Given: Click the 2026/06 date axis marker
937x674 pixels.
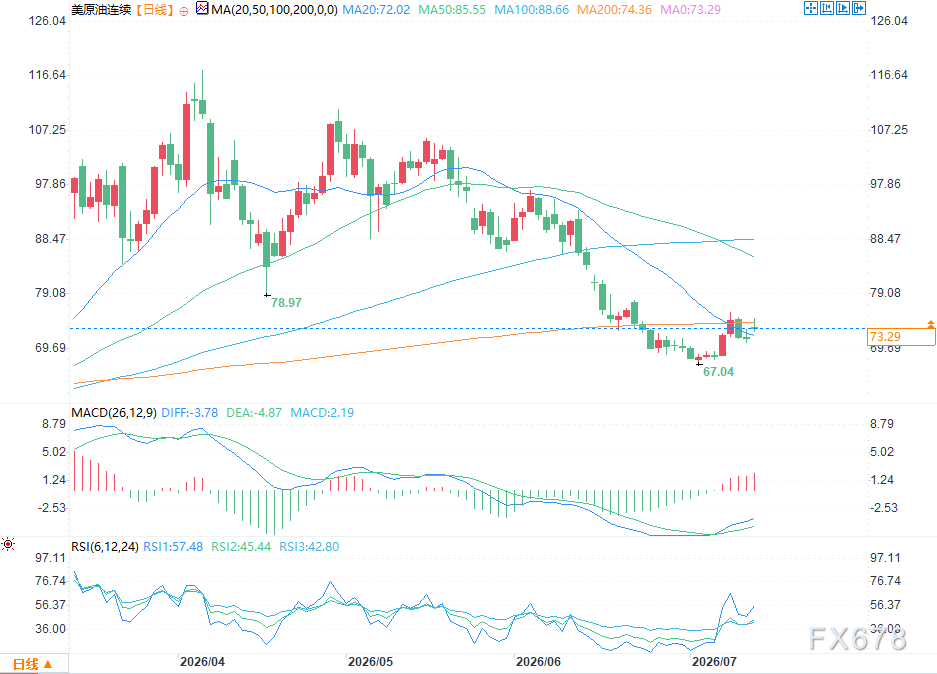Looking at the screenshot, I should pyautogui.click(x=538, y=661).
